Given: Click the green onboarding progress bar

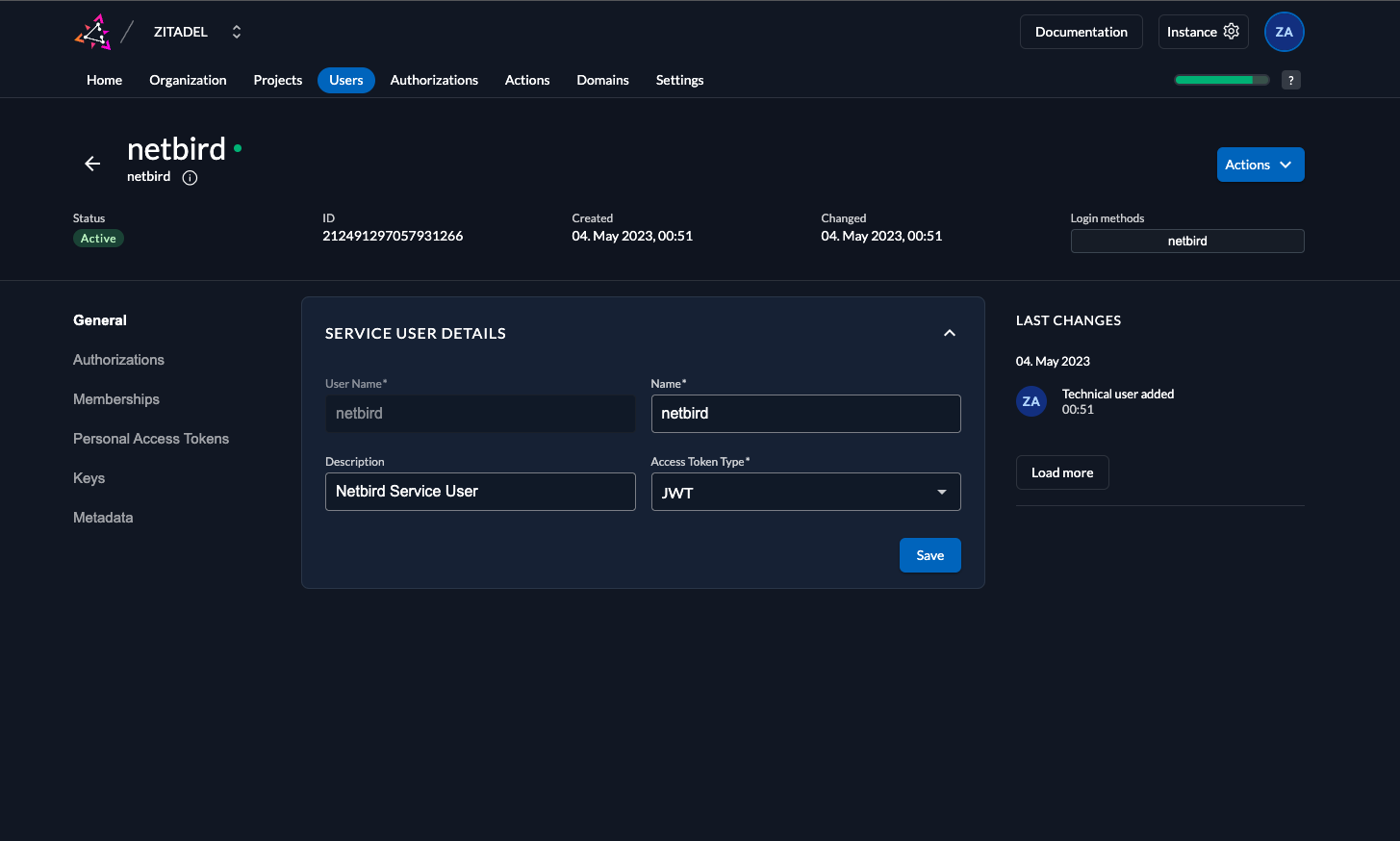Looking at the screenshot, I should pos(1220,80).
